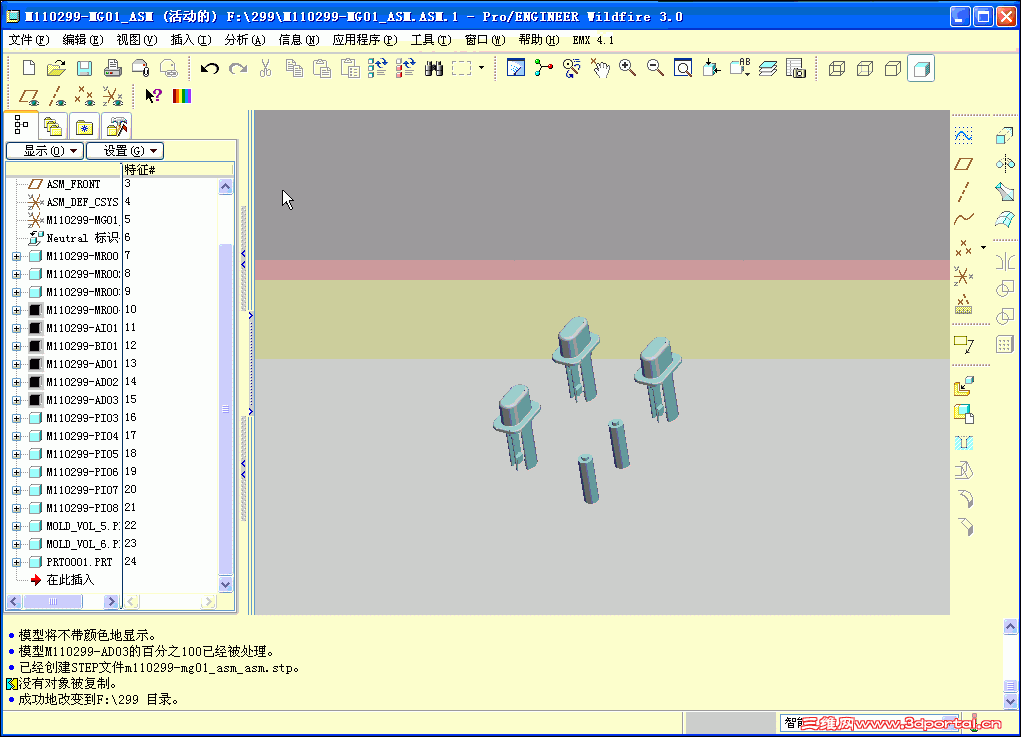Open layers icon in toolbar
Image resolution: width=1021 pixels, height=737 pixels.
[x=768, y=68]
